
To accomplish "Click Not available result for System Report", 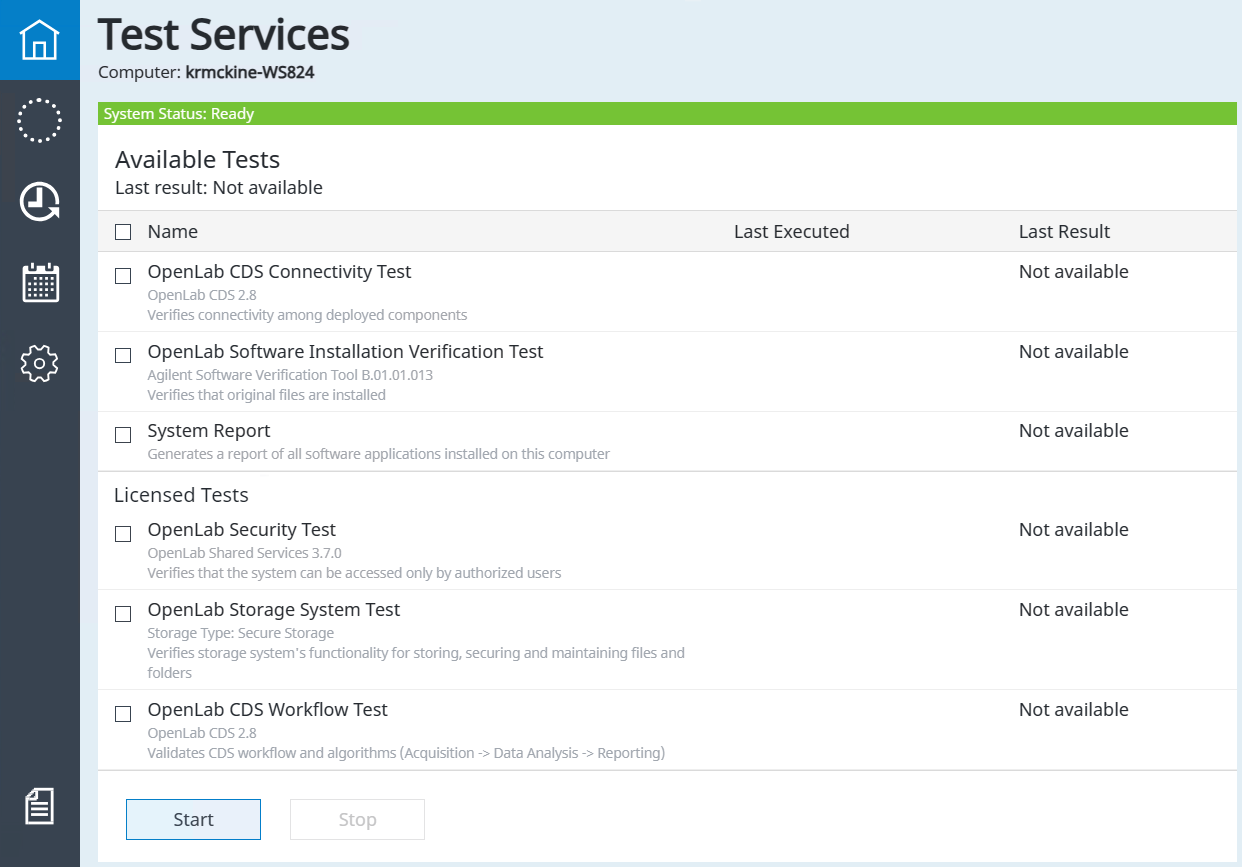I will tap(1073, 431).
